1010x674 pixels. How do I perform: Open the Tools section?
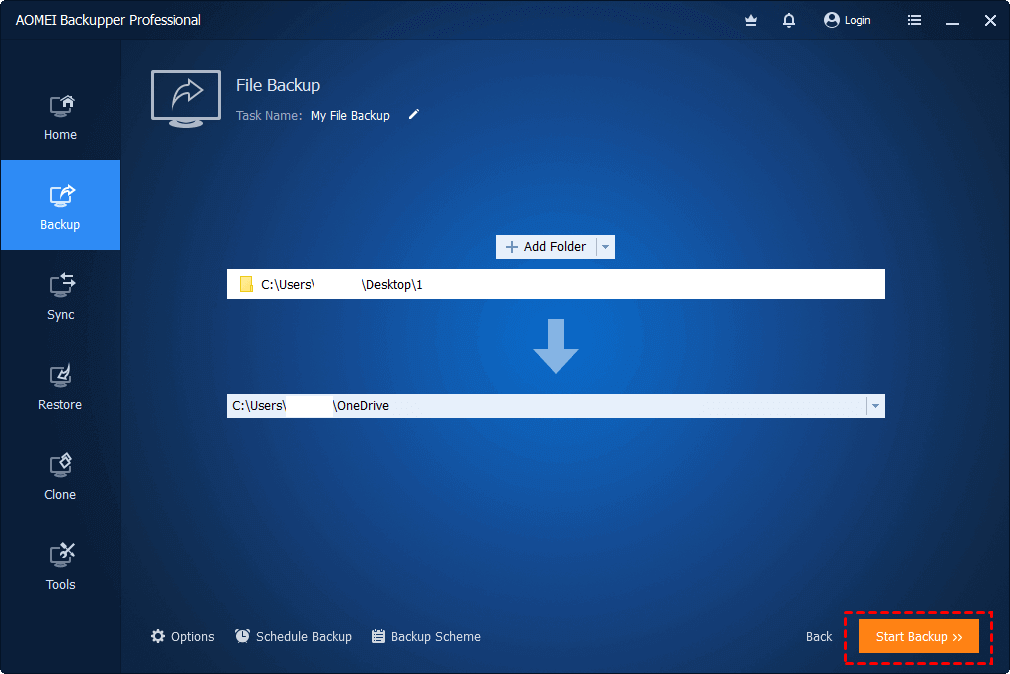click(61, 566)
